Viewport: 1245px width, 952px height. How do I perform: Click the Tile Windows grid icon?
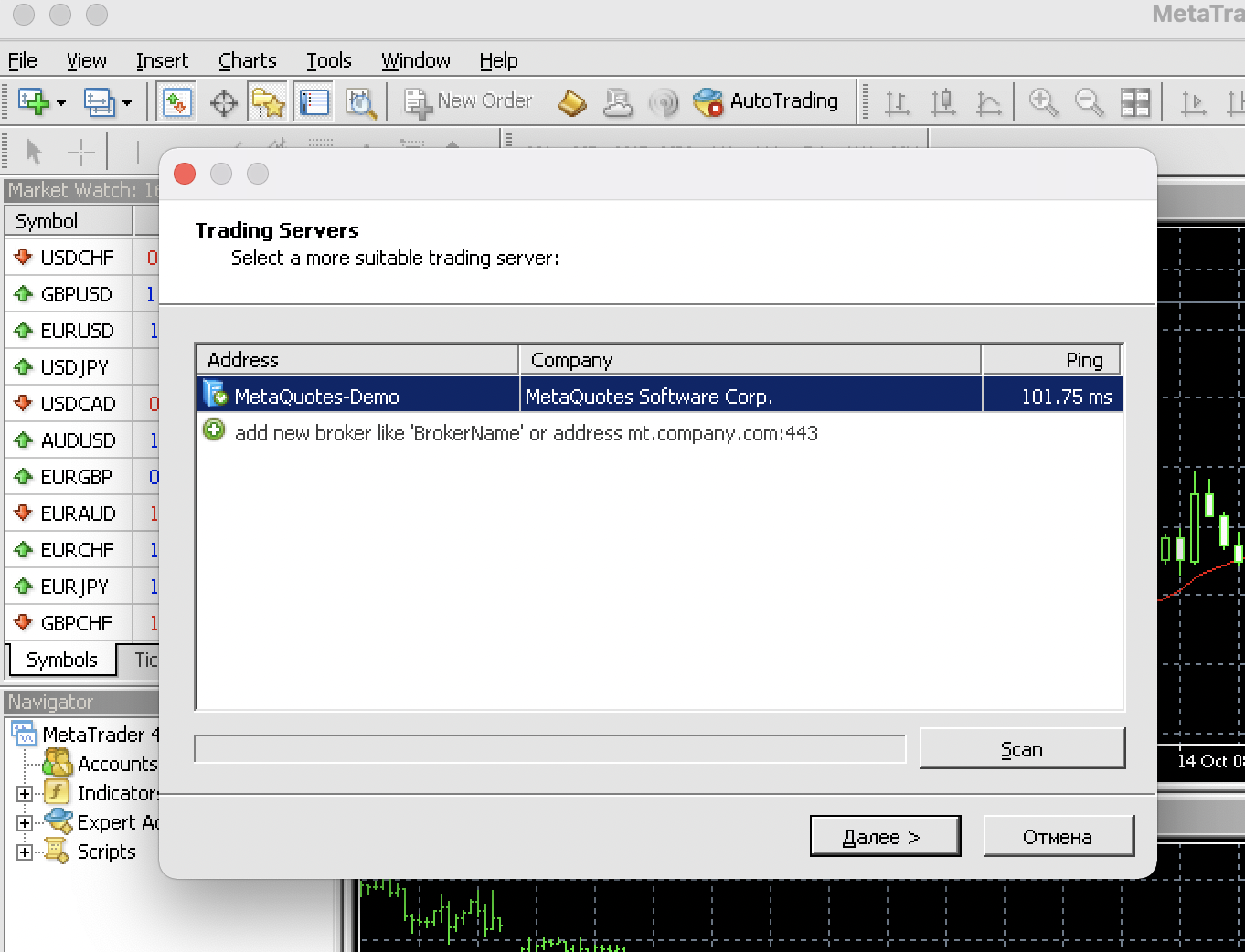tap(1134, 101)
